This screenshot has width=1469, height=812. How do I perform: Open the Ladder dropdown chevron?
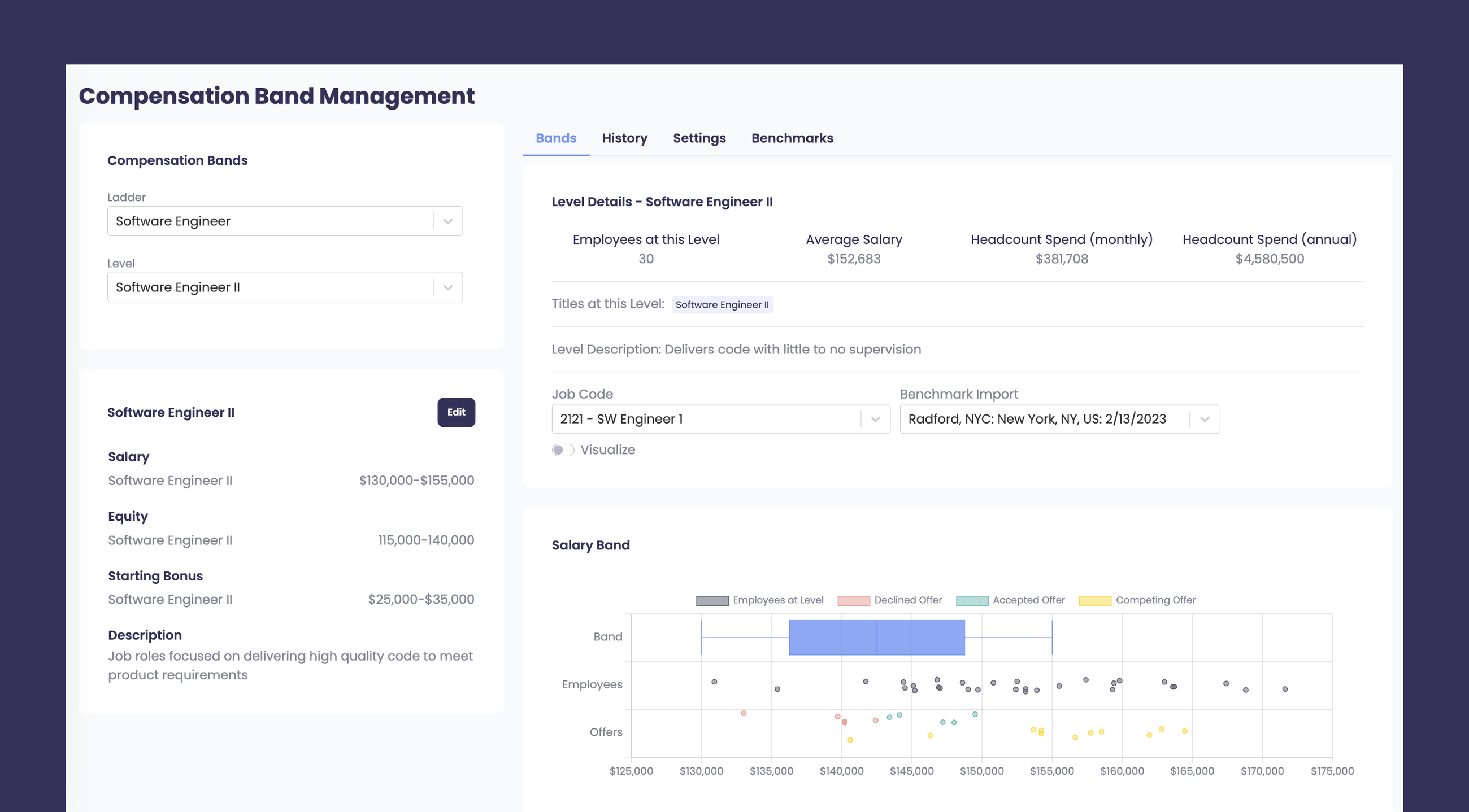447,221
